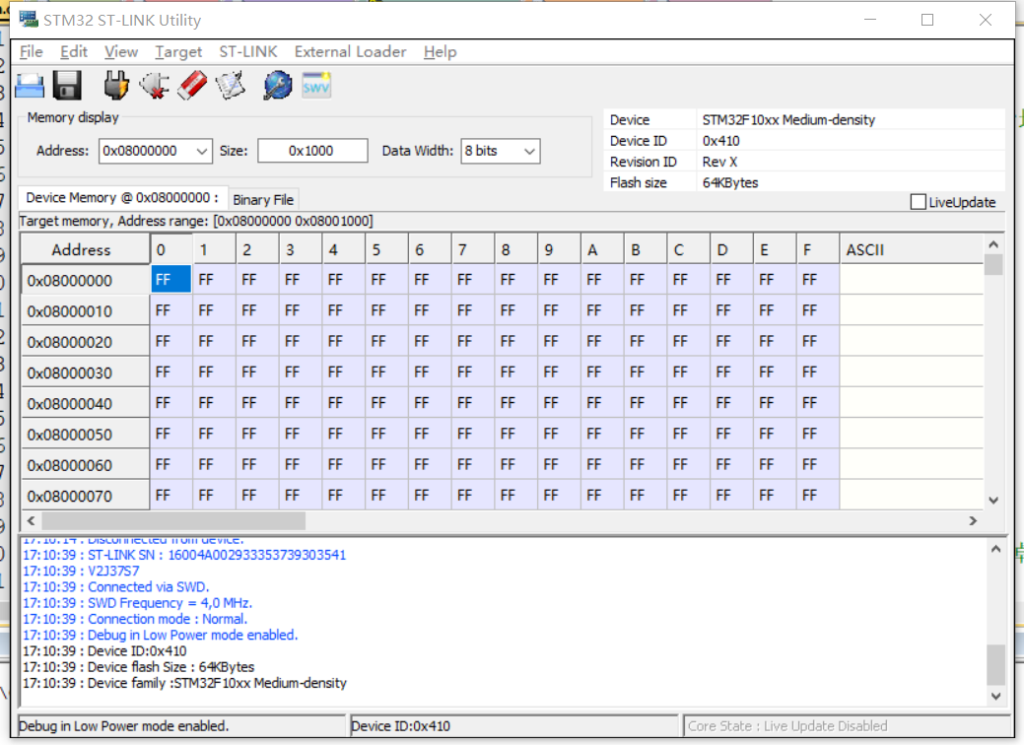Click 'Core State : Live Update Disabled' in status bar
The height and width of the screenshot is (745, 1024).
tap(788, 726)
